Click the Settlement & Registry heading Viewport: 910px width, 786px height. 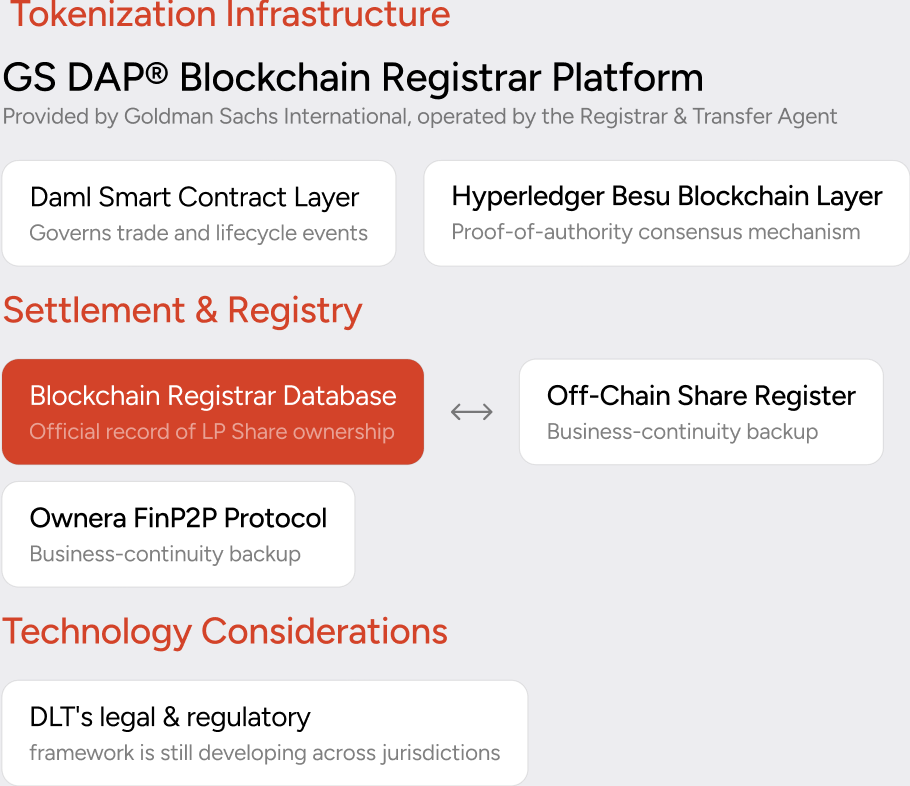(x=182, y=311)
